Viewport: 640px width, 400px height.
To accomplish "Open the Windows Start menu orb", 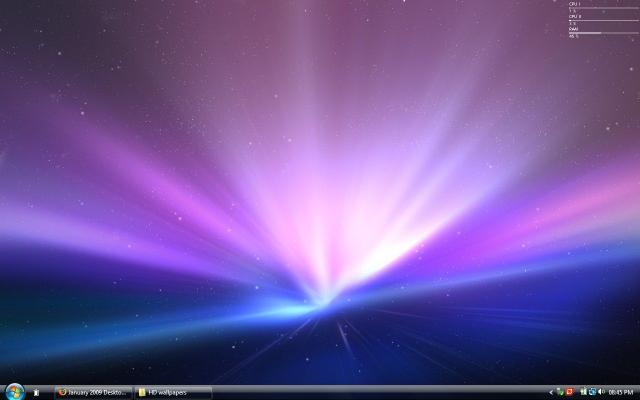I will (15, 392).
